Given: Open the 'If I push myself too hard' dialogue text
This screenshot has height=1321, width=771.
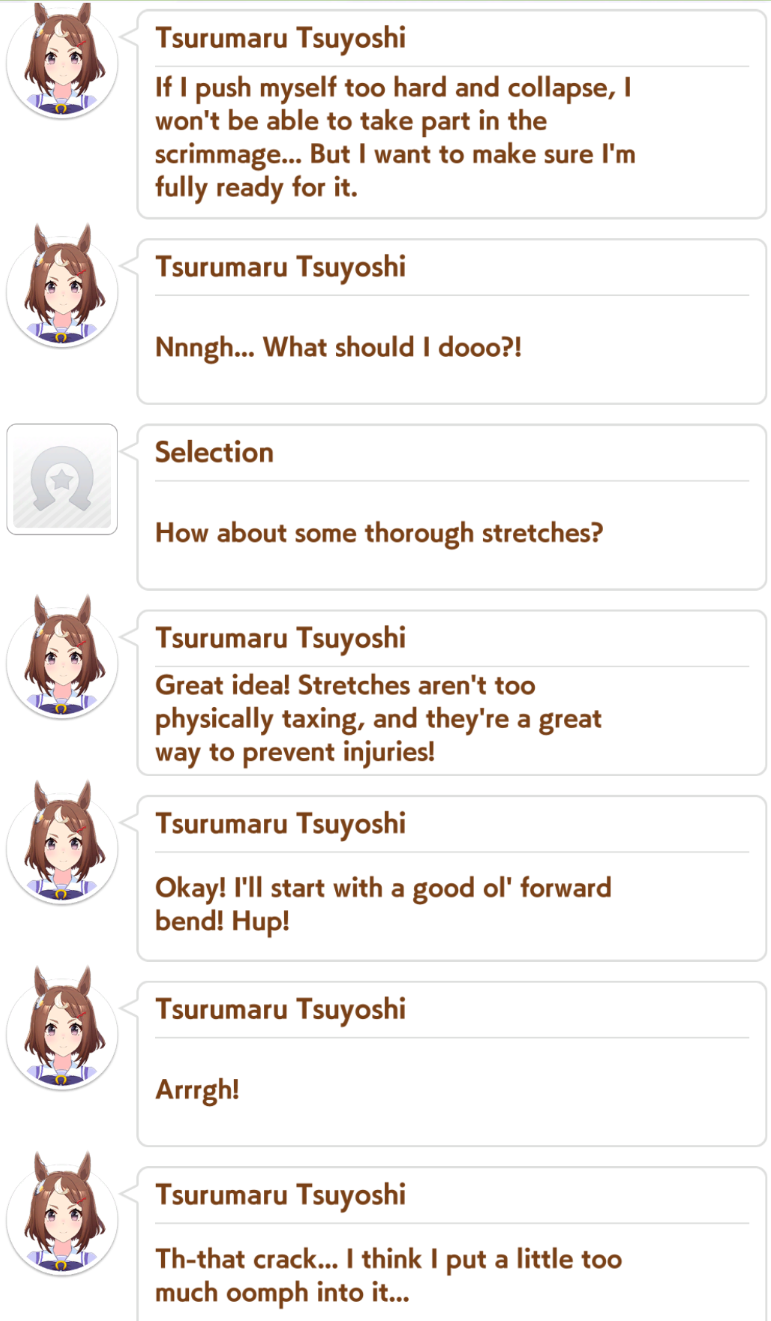Looking at the screenshot, I should (395, 137).
